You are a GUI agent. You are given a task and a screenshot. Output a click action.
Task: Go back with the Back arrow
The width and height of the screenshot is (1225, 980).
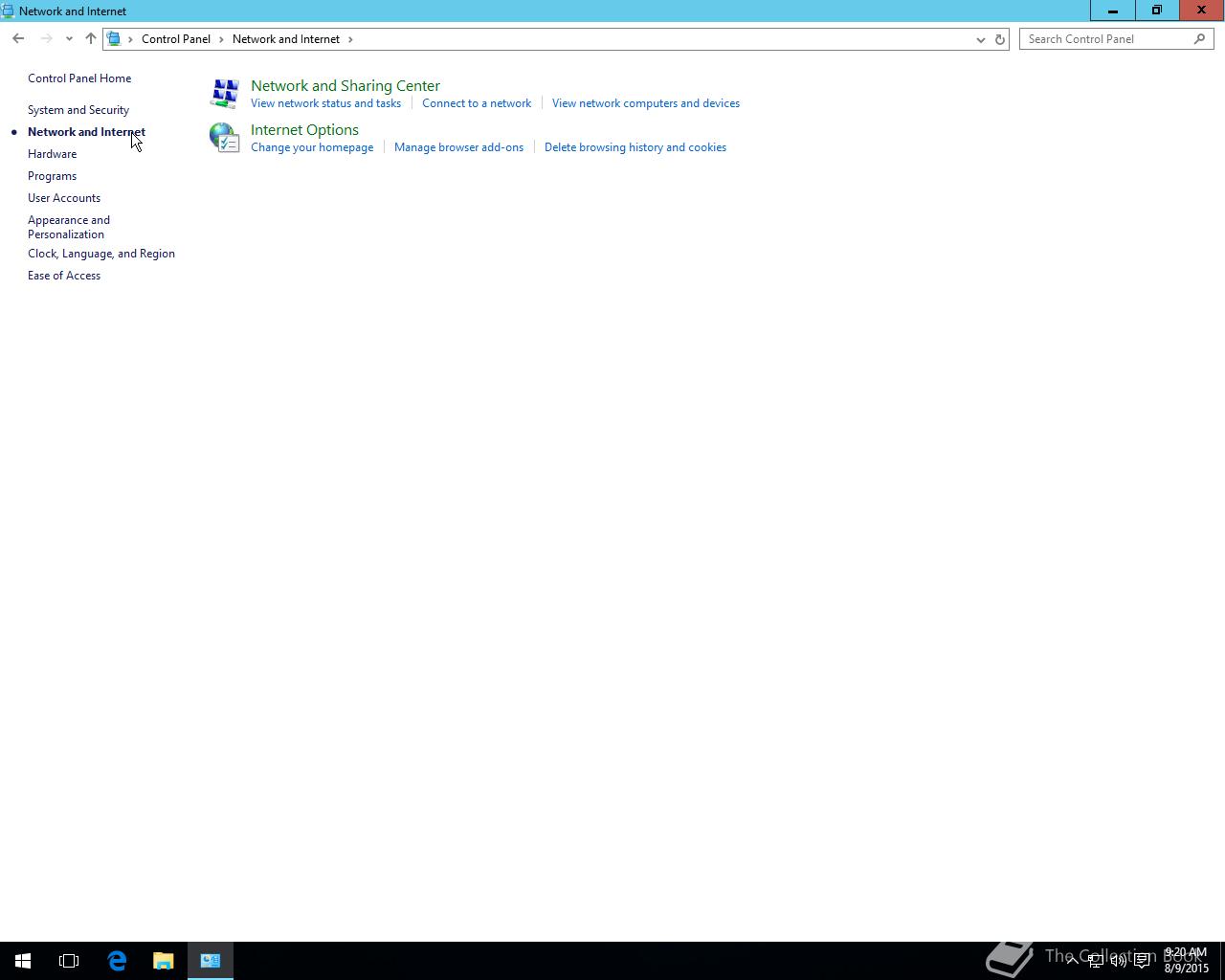(x=18, y=39)
